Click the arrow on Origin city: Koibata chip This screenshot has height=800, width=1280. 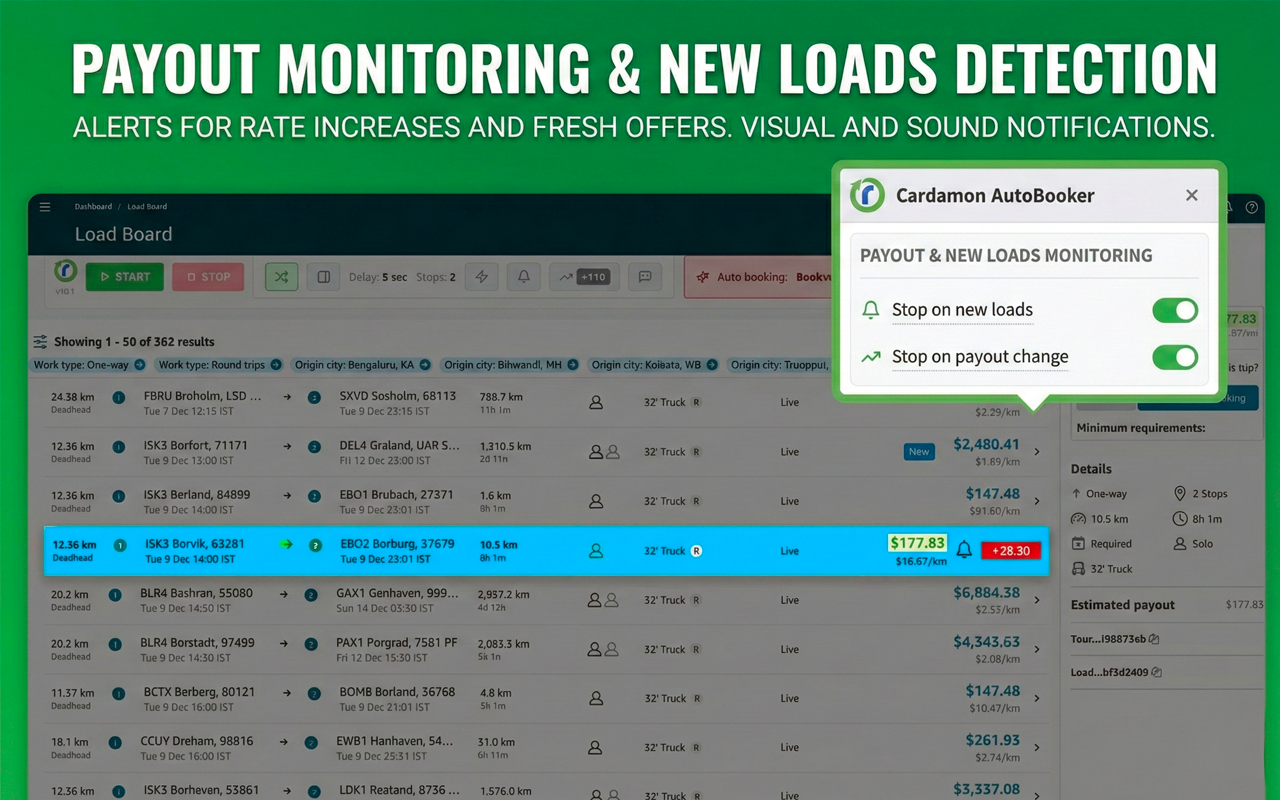[711, 365]
